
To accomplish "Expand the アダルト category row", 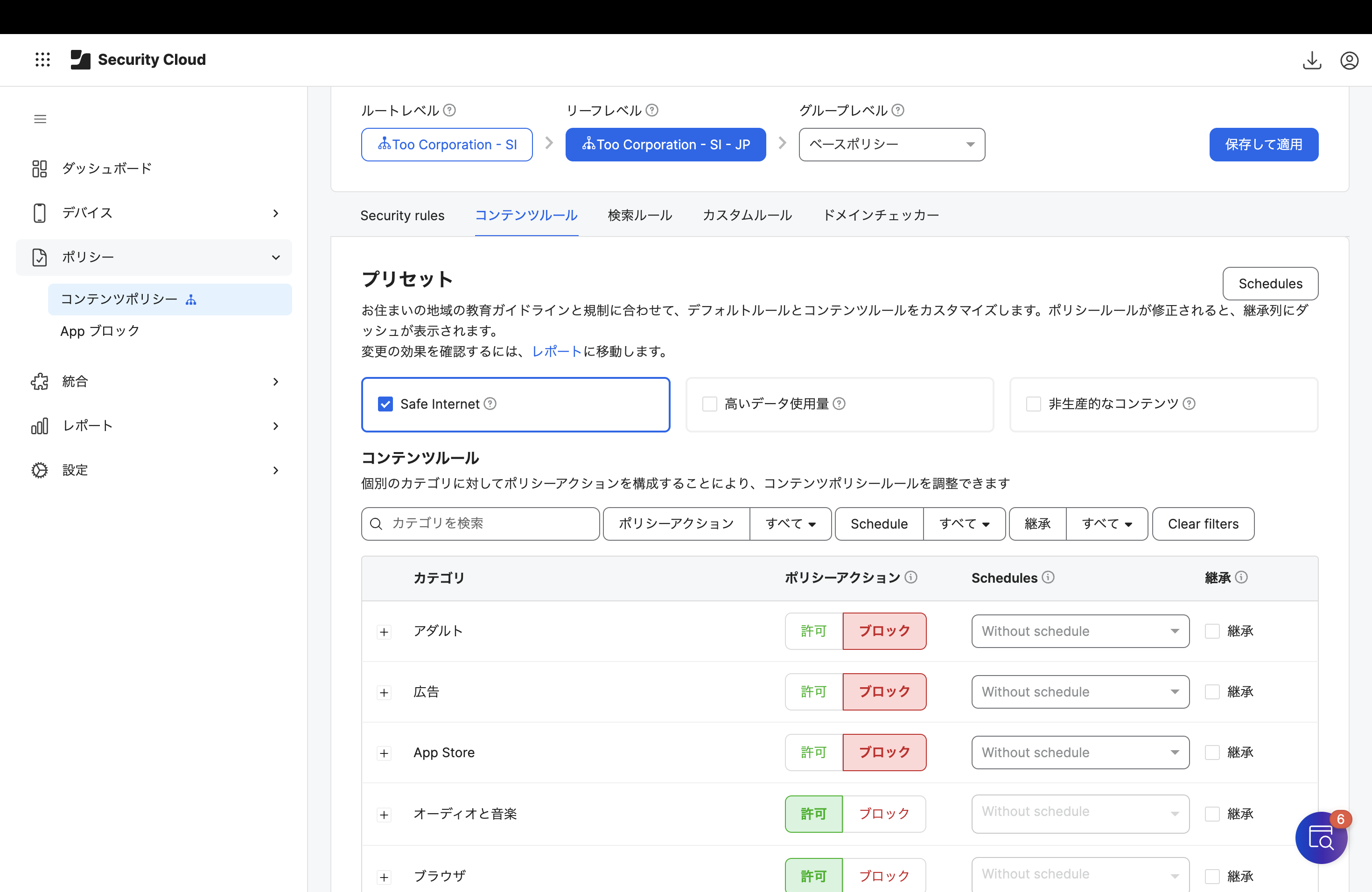I will pyautogui.click(x=385, y=632).
